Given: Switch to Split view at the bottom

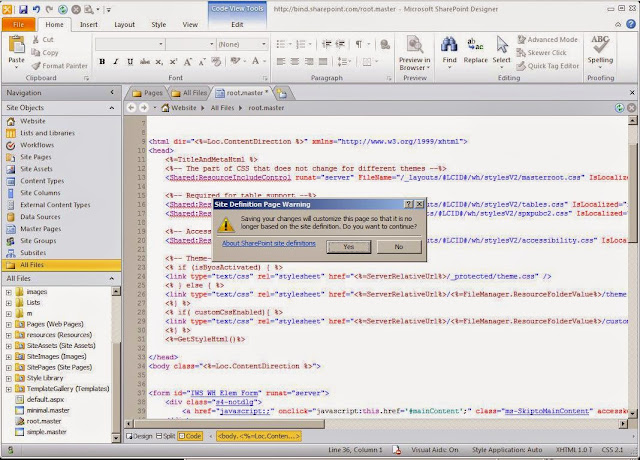Looking at the screenshot, I should coord(165,436).
